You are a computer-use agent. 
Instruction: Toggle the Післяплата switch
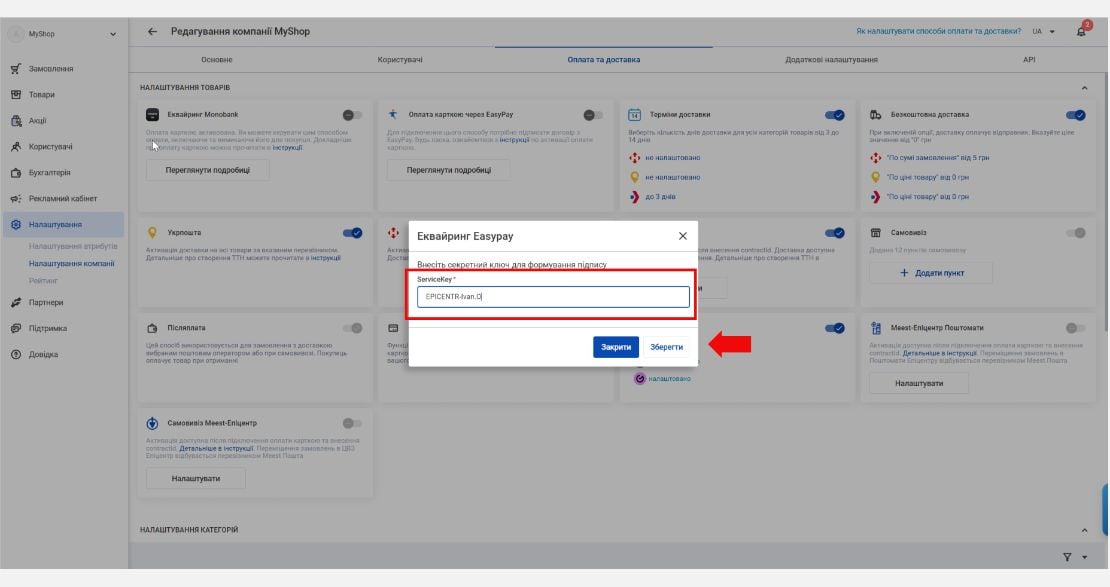(352, 328)
